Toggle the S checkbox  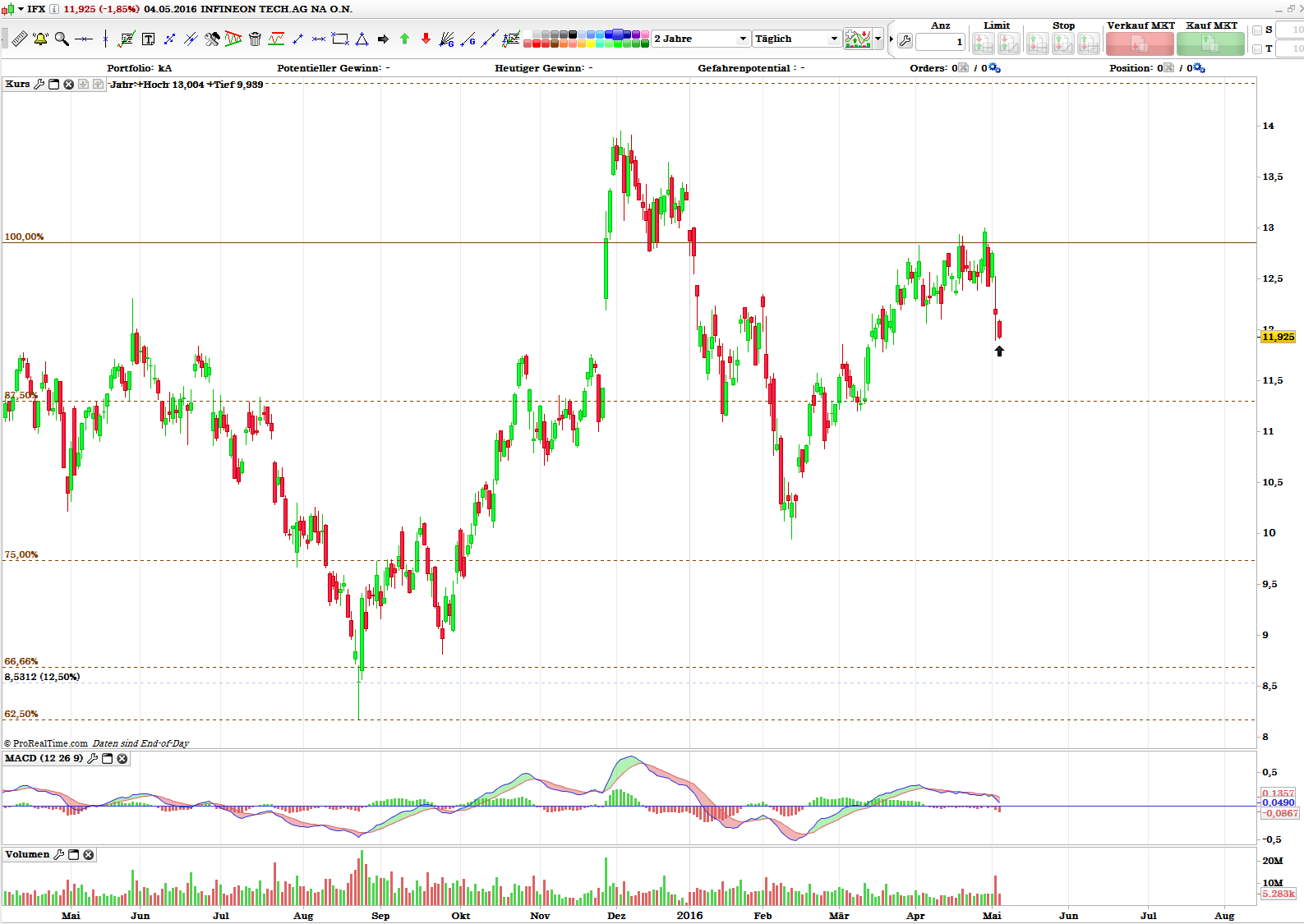click(1257, 30)
